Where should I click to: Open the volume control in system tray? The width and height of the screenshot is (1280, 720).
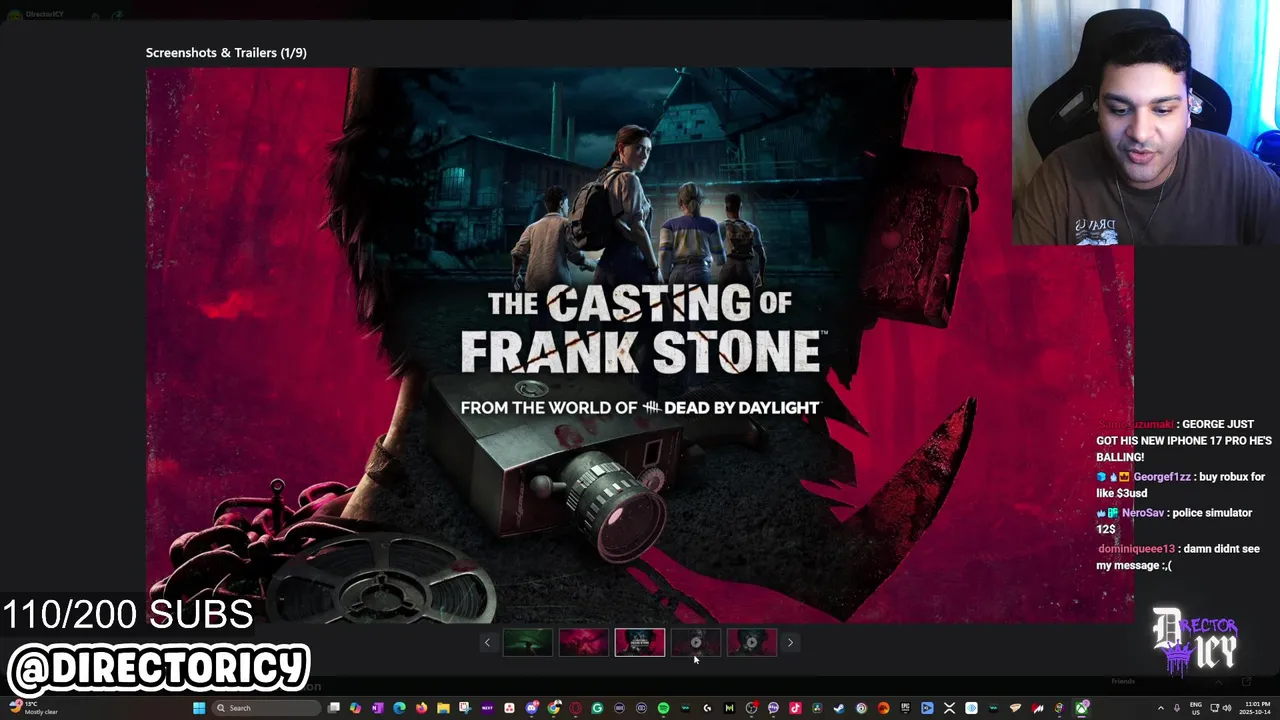[1227, 708]
